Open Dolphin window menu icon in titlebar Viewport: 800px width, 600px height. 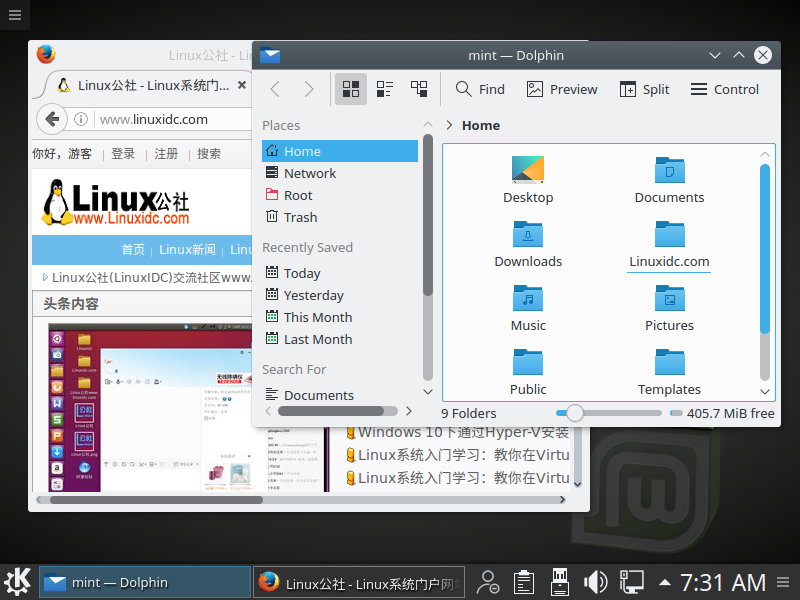tap(270, 55)
